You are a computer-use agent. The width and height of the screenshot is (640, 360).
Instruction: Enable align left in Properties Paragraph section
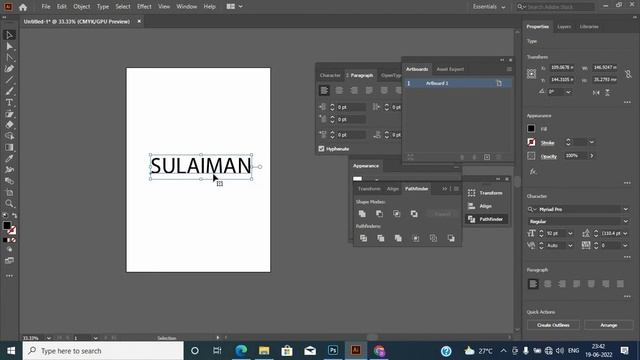click(x=533, y=284)
